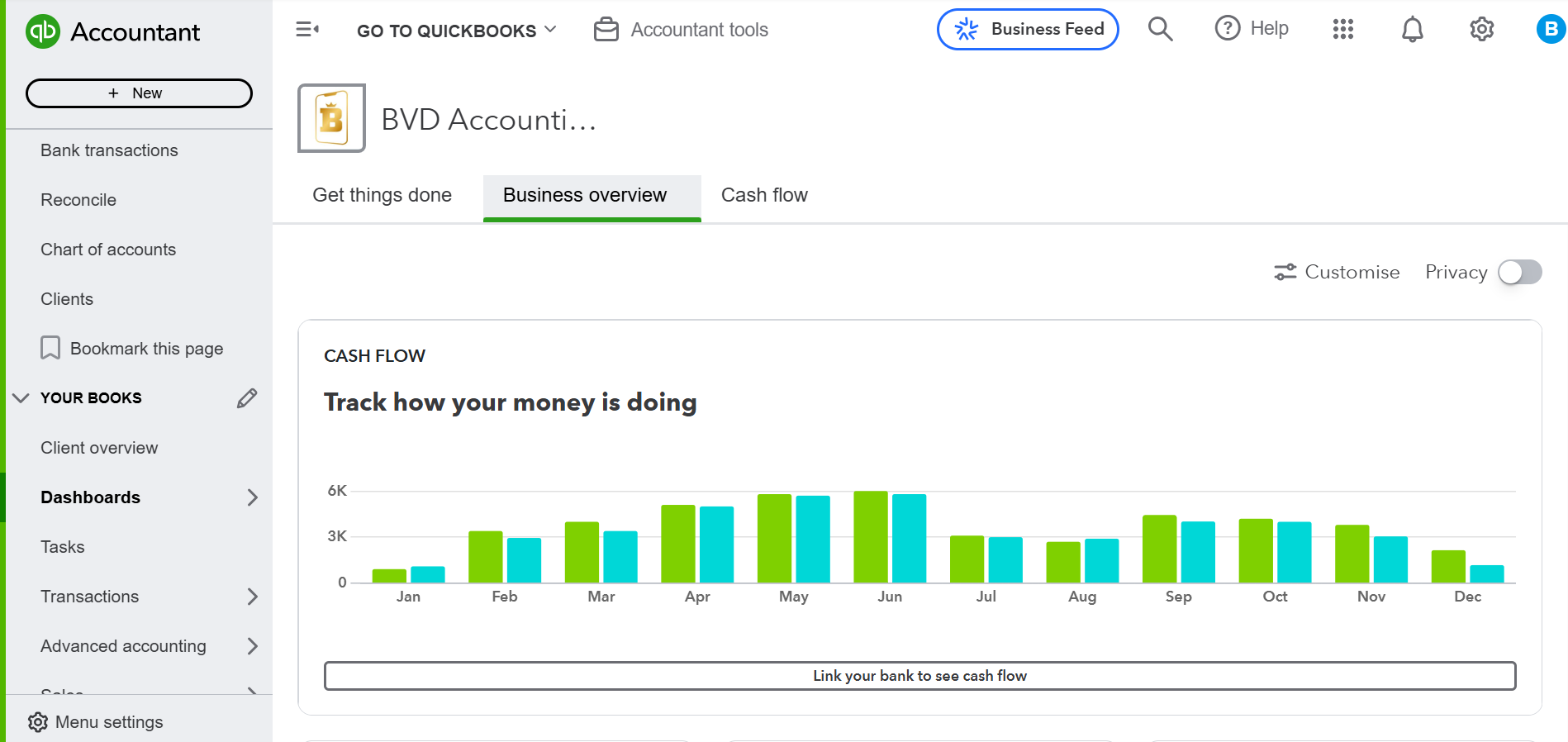Open Bank transactions
The image size is (1568, 742).
point(109,150)
